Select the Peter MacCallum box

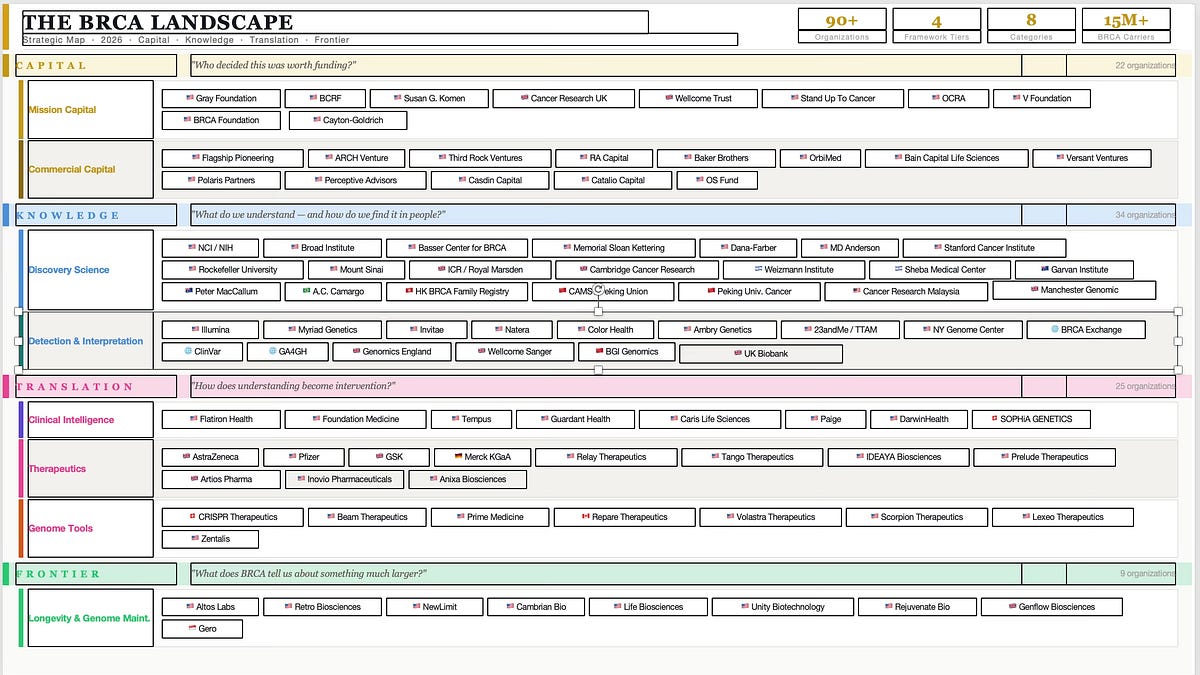(x=221, y=292)
